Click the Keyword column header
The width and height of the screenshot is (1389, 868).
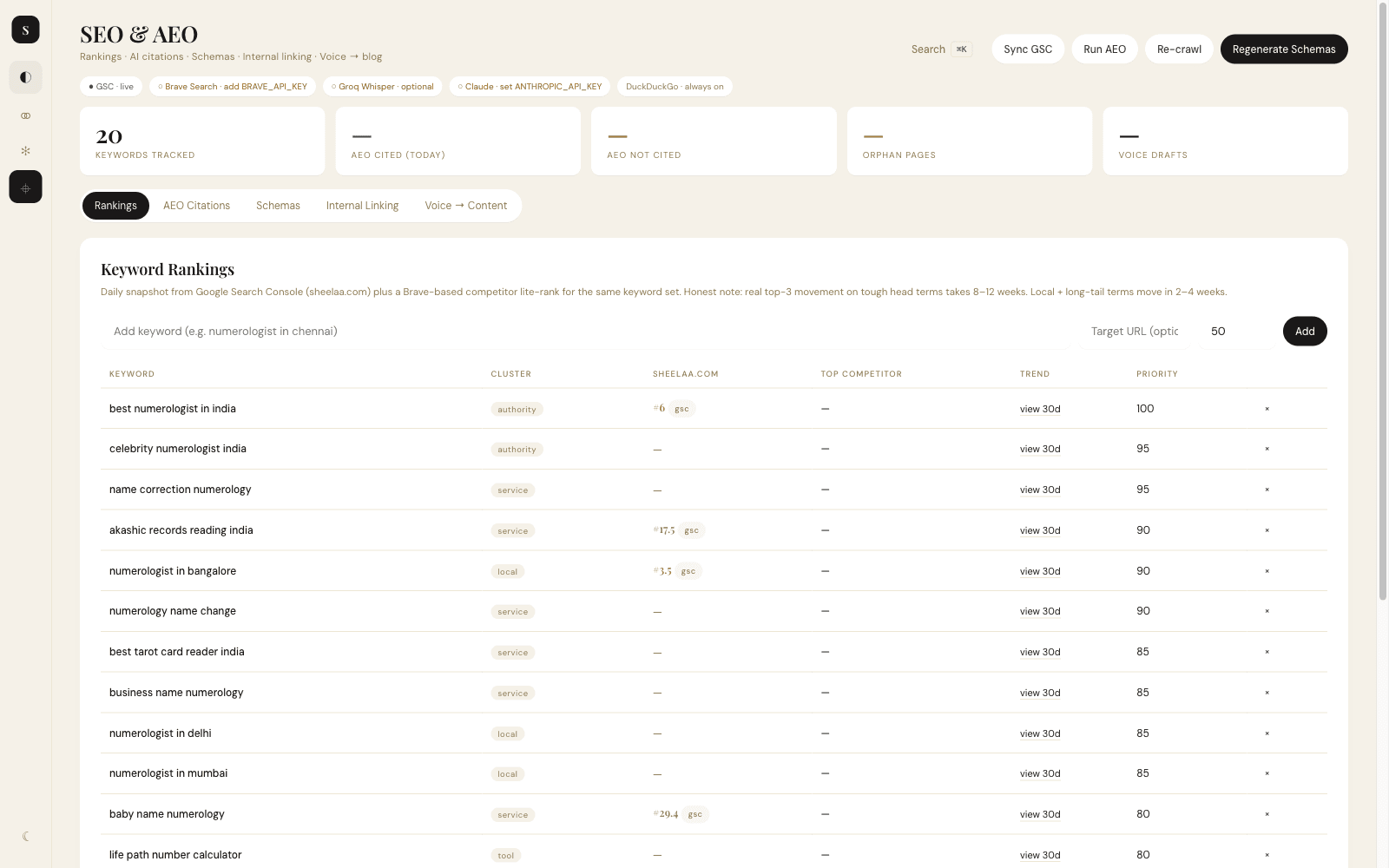pyautogui.click(x=132, y=374)
